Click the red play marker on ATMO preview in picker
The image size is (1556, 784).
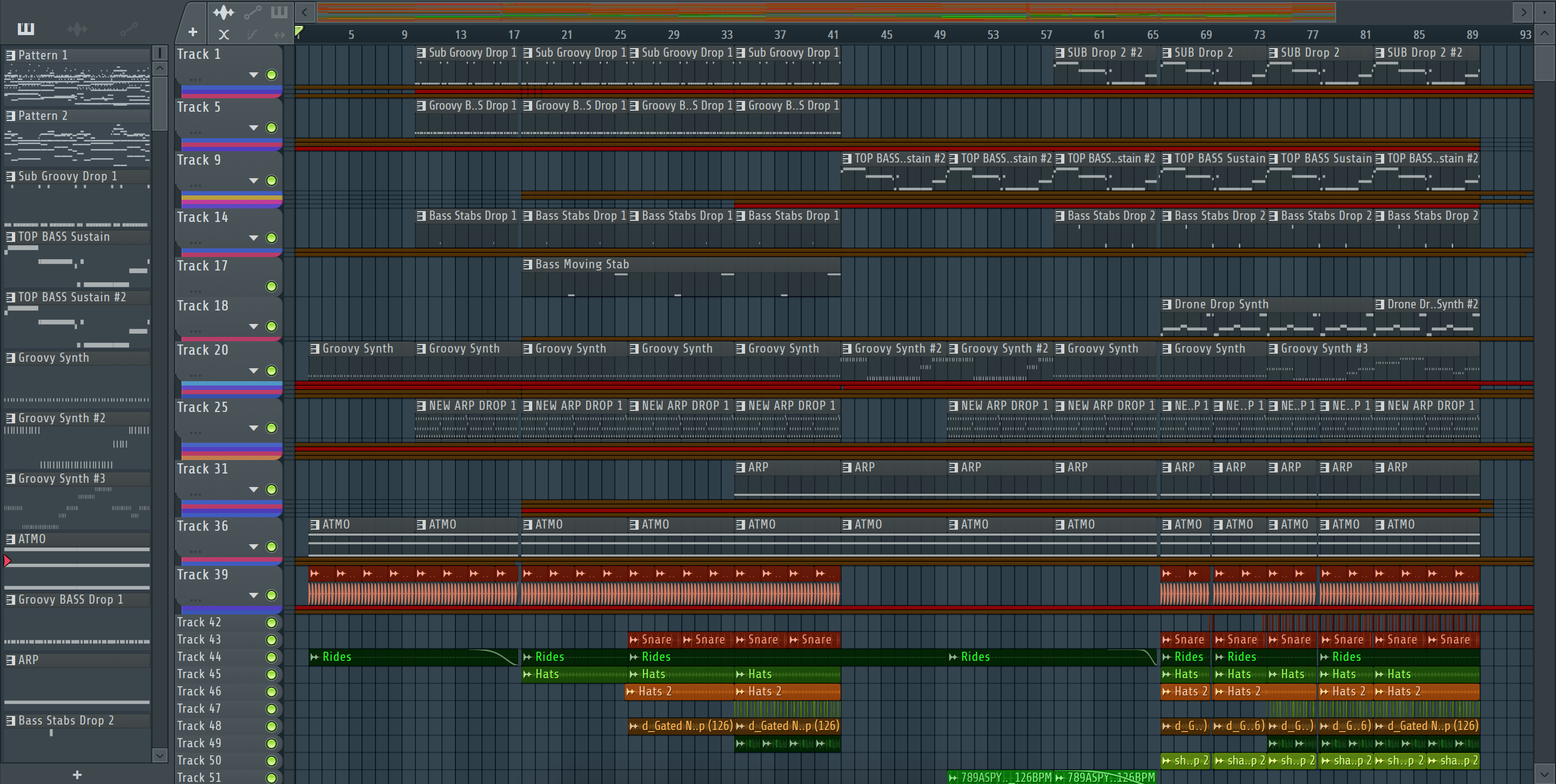tap(7, 560)
